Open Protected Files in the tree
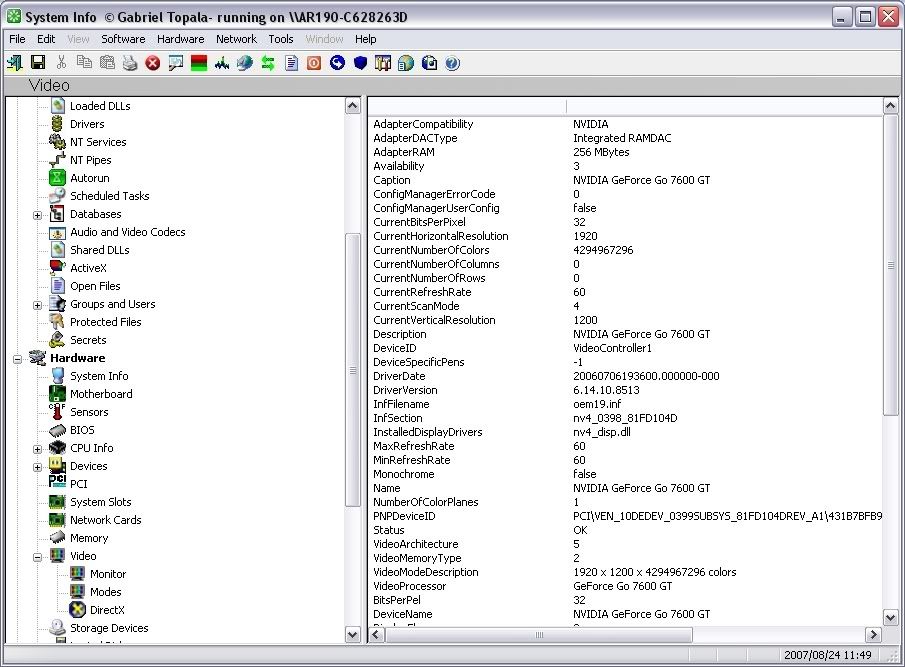Image resolution: width=905 pixels, height=667 pixels. coord(106,321)
